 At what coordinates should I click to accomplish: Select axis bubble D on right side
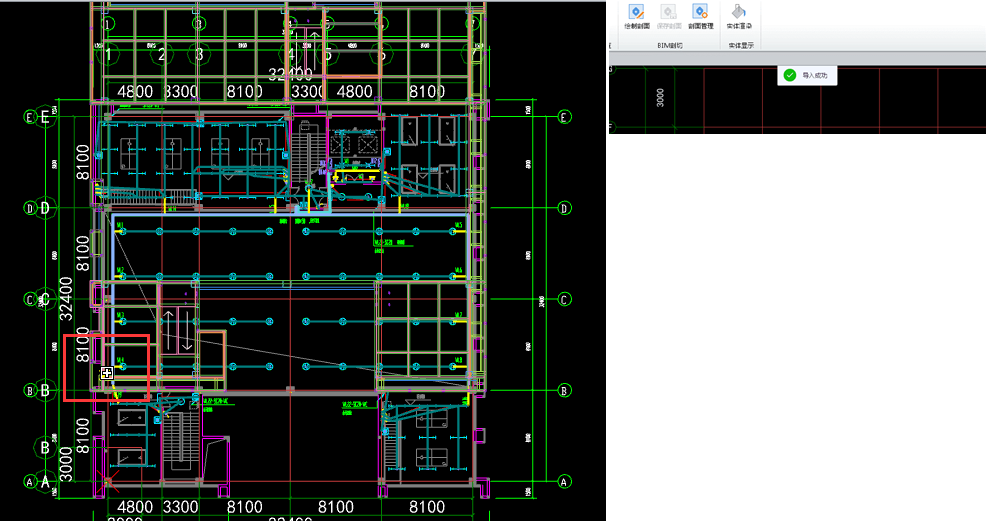(x=565, y=208)
